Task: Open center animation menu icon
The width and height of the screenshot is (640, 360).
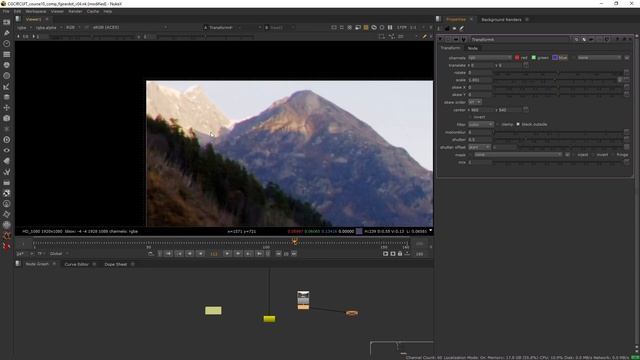Action: coord(526,110)
